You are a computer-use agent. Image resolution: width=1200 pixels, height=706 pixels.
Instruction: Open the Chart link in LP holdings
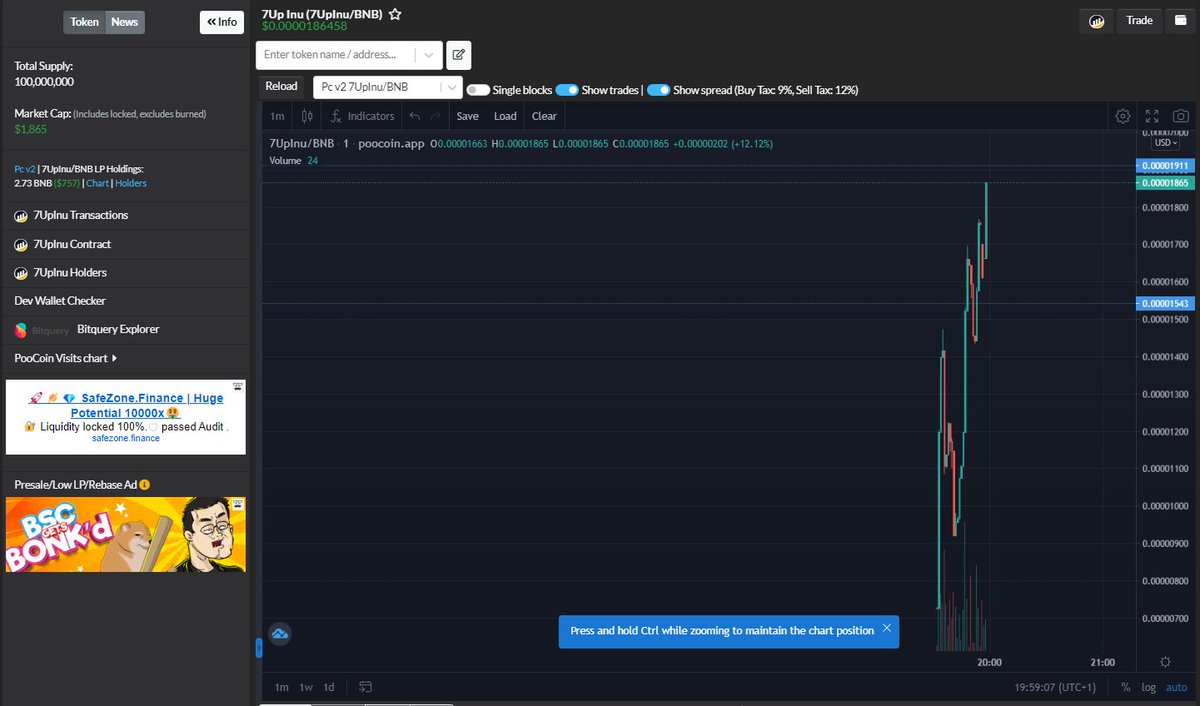coord(98,184)
